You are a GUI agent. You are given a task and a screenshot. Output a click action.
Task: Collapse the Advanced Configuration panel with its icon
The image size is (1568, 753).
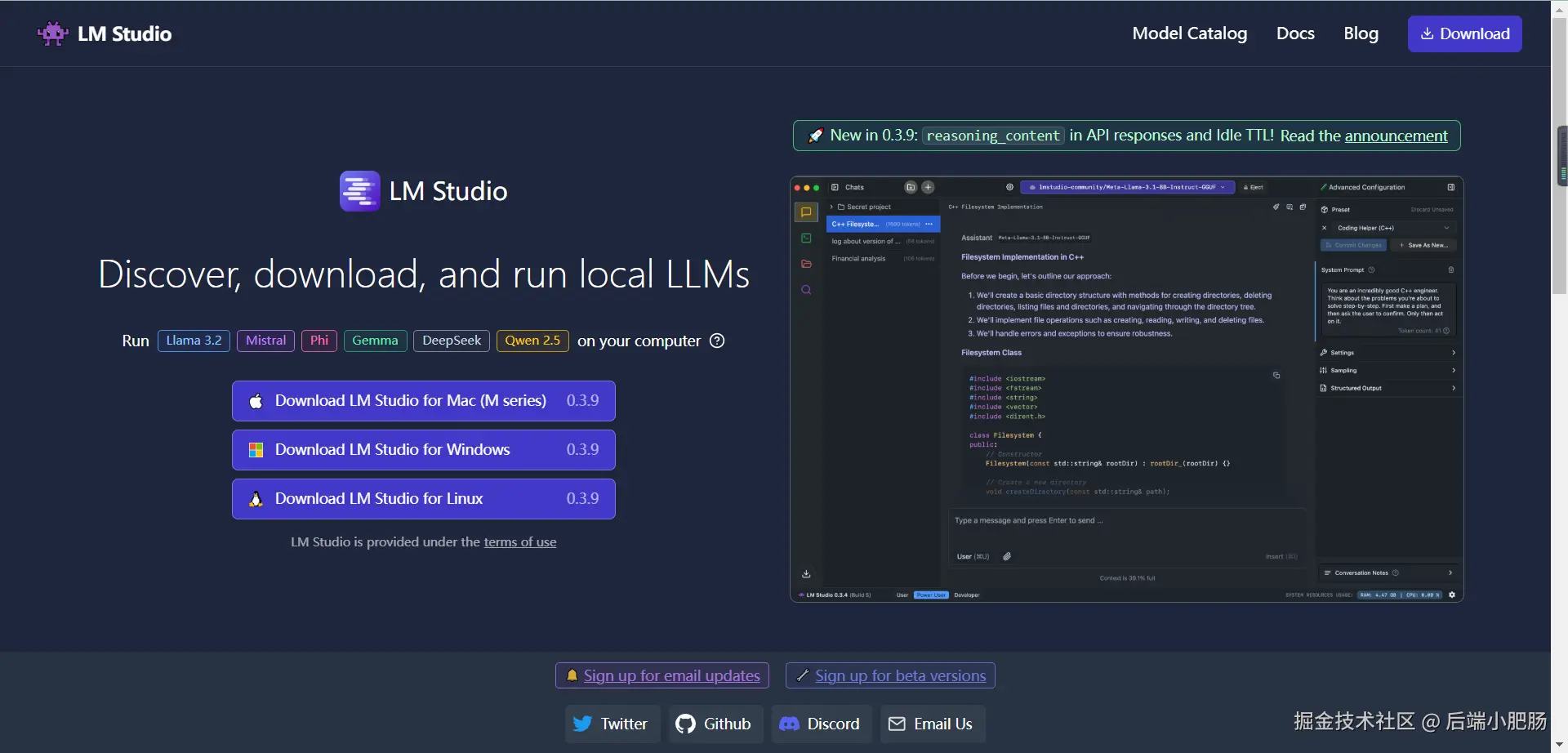pos(1451,187)
